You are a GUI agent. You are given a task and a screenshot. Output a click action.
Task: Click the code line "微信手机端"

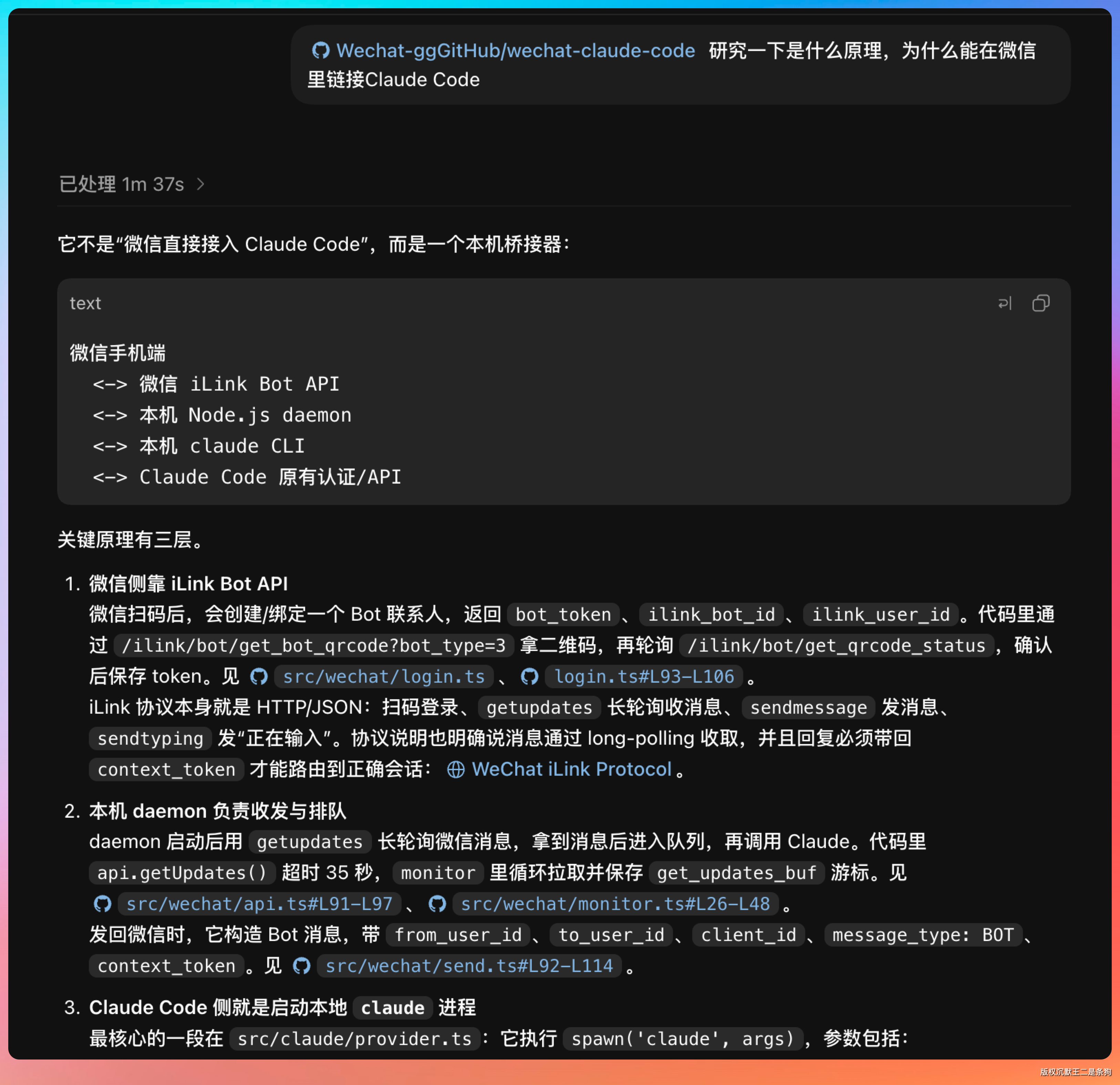pos(118,353)
